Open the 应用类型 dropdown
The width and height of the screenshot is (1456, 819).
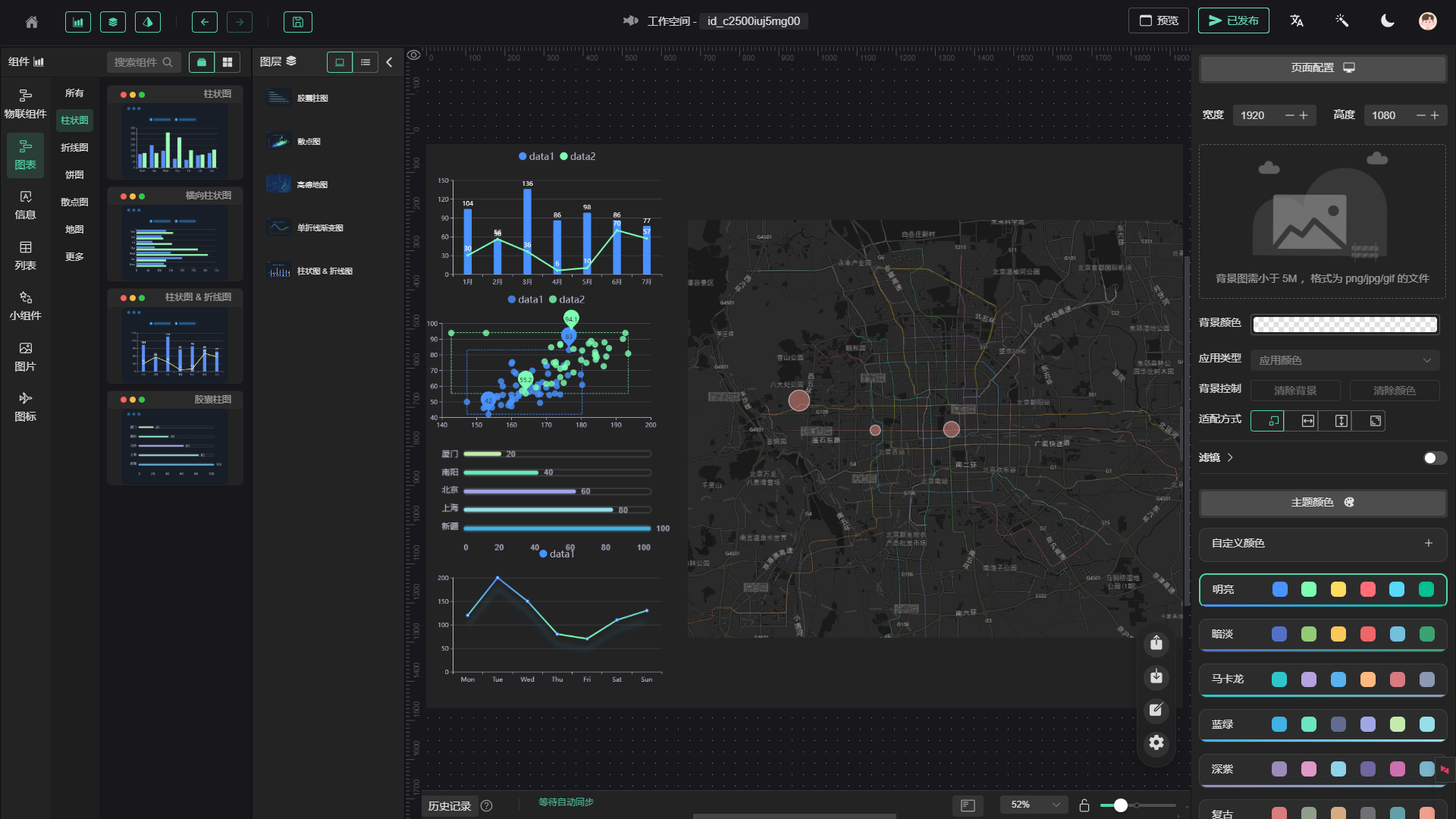point(1345,360)
